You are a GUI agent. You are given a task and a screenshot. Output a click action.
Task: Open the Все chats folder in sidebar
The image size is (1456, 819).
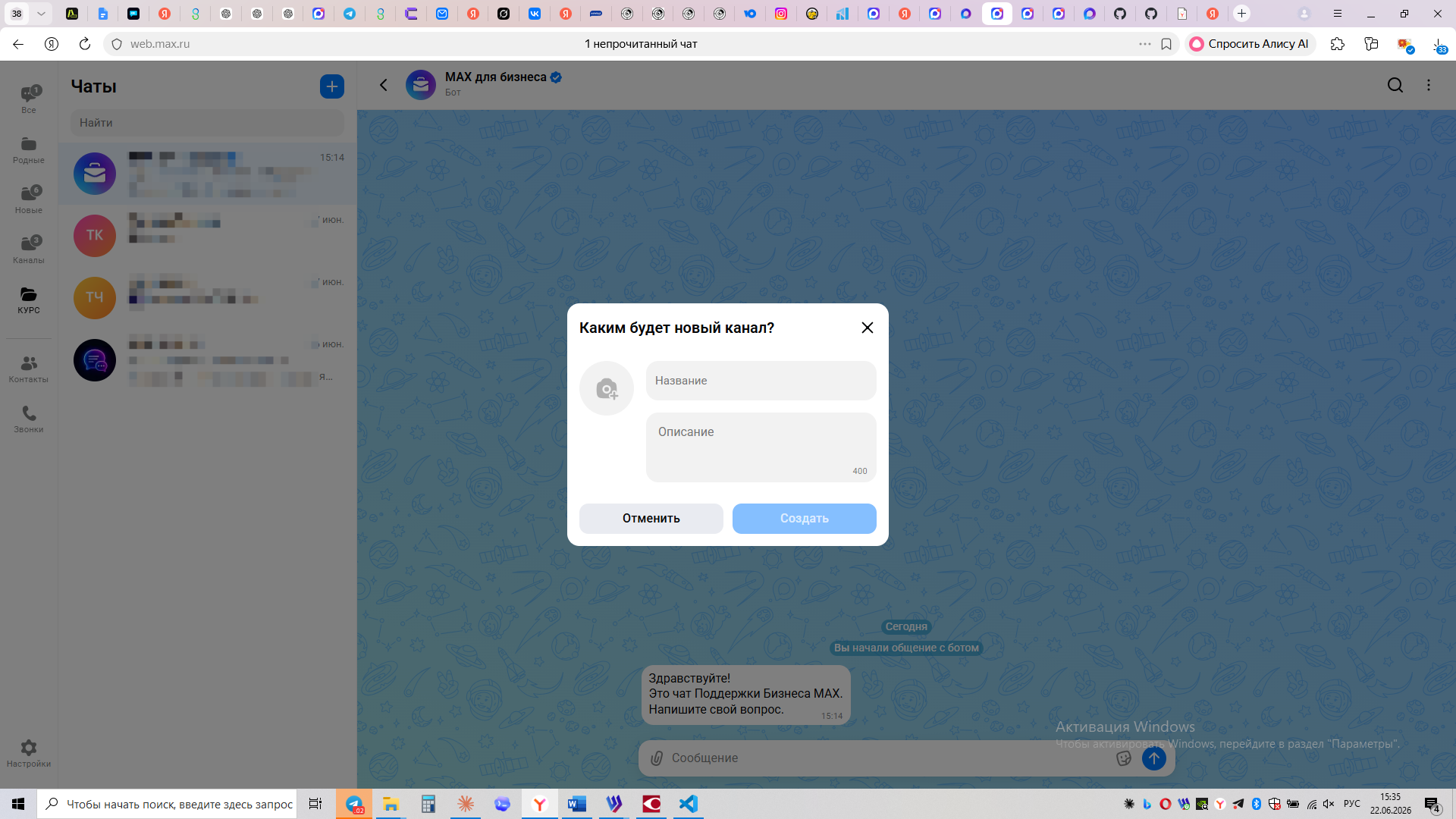[x=29, y=99]
